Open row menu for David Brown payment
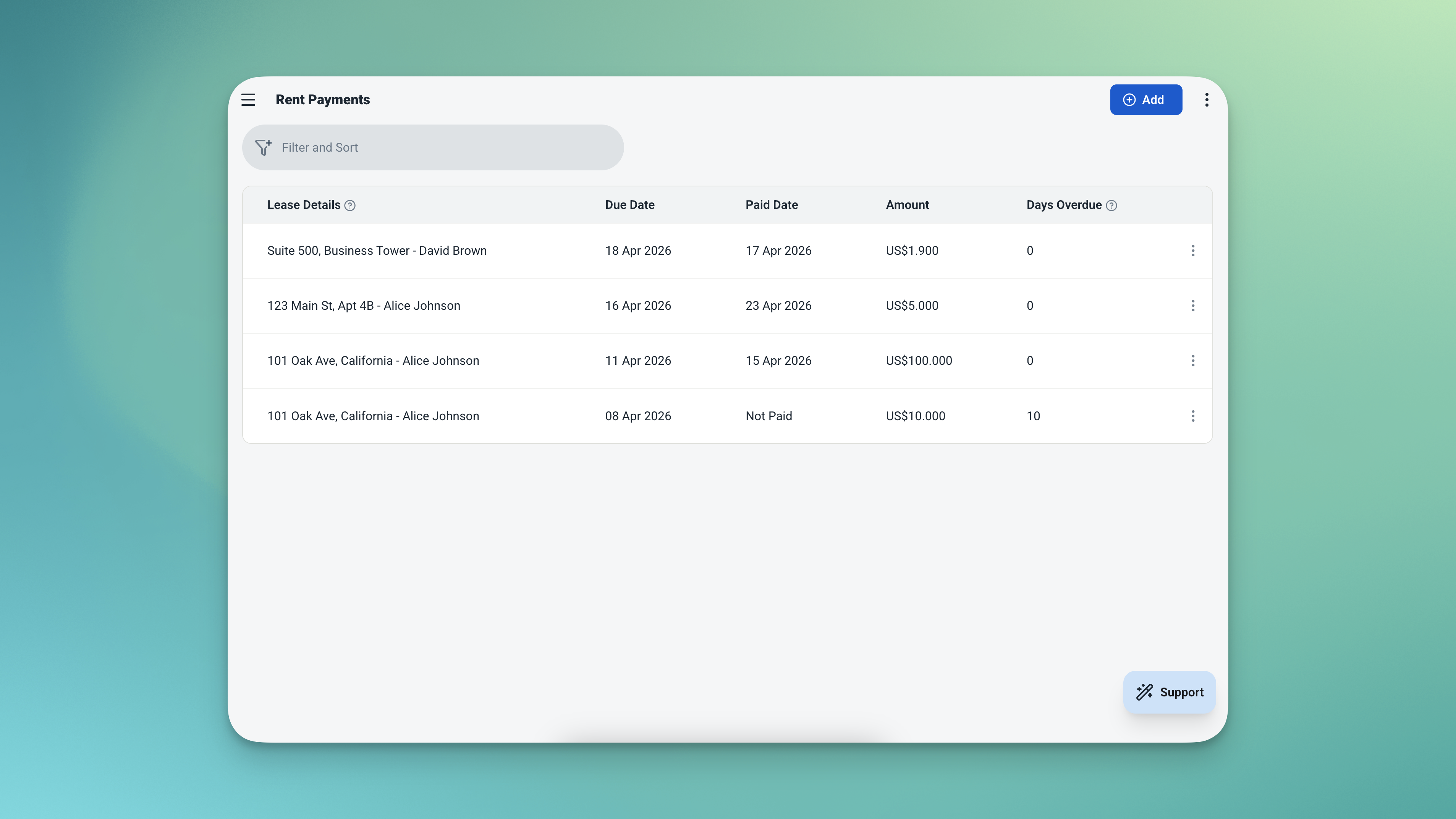This screenshot has width=1456, height=819. pyautogui.click(x=1192, y=250)
